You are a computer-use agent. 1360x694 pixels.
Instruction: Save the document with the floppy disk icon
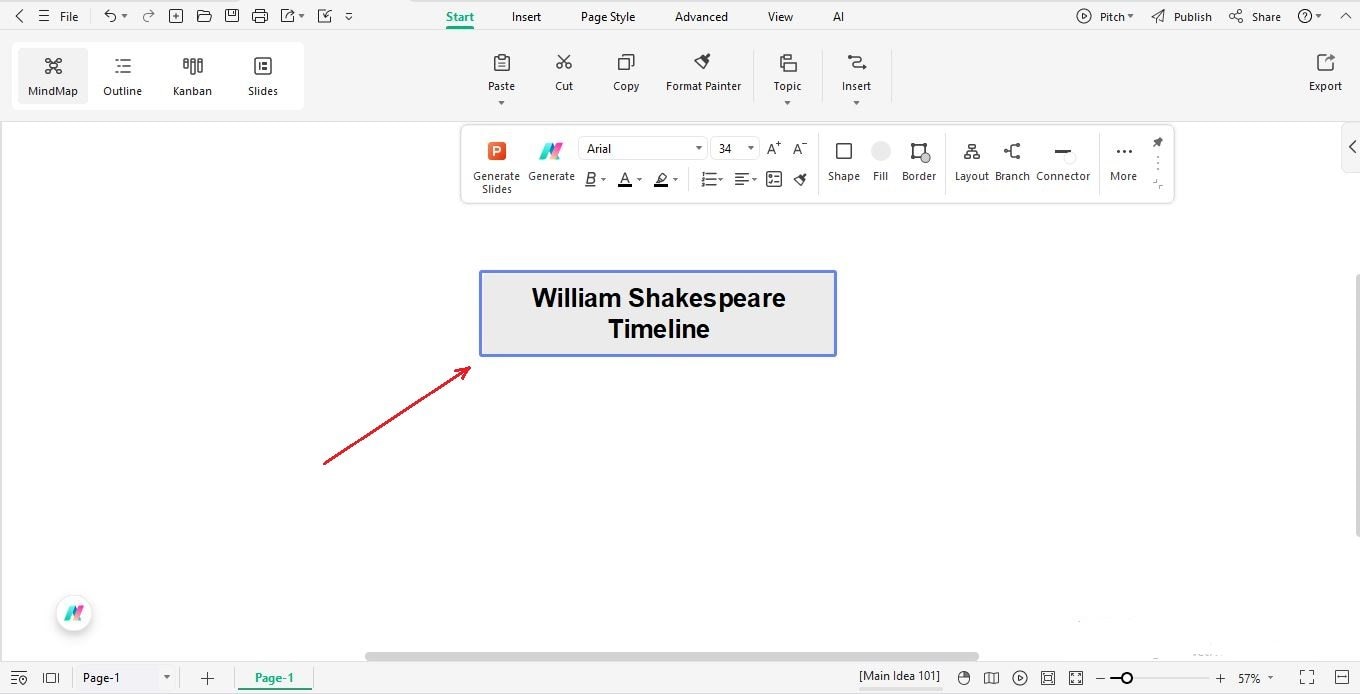pyautogui.click(x=232, y=16)
